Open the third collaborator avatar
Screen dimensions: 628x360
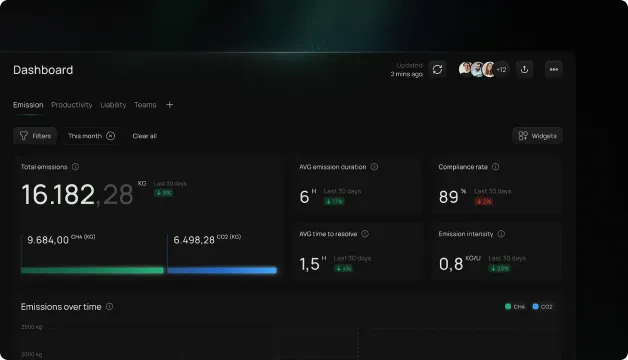[x=489, y=69]
